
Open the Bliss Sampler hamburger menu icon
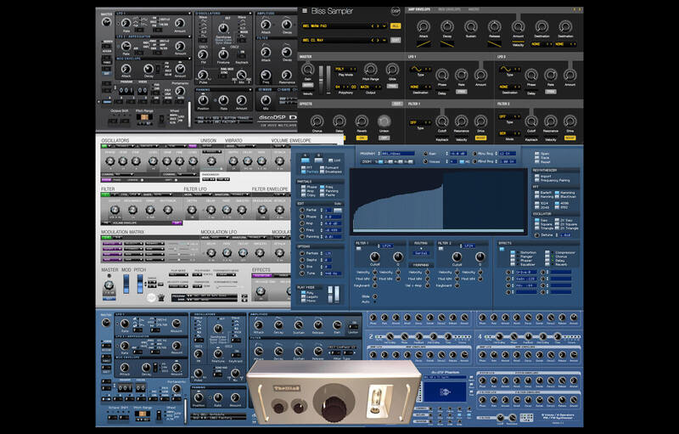click(304, 11)
